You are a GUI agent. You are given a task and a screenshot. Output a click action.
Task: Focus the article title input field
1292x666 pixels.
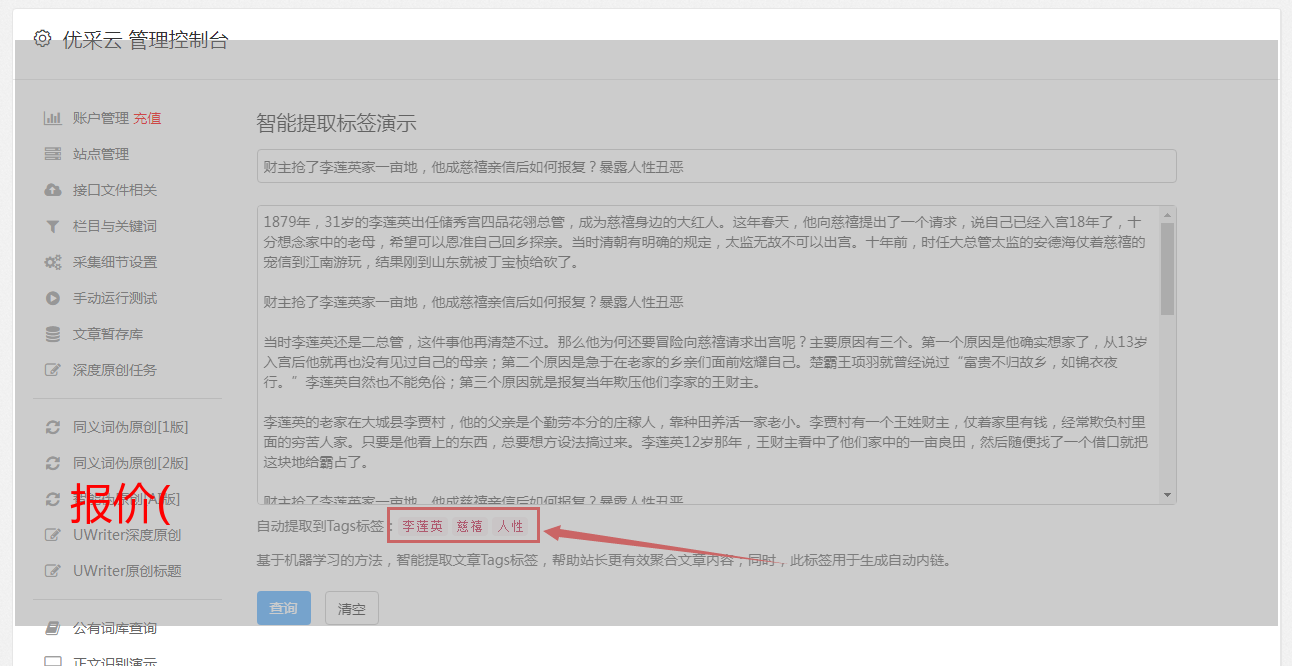pos(716,166)
